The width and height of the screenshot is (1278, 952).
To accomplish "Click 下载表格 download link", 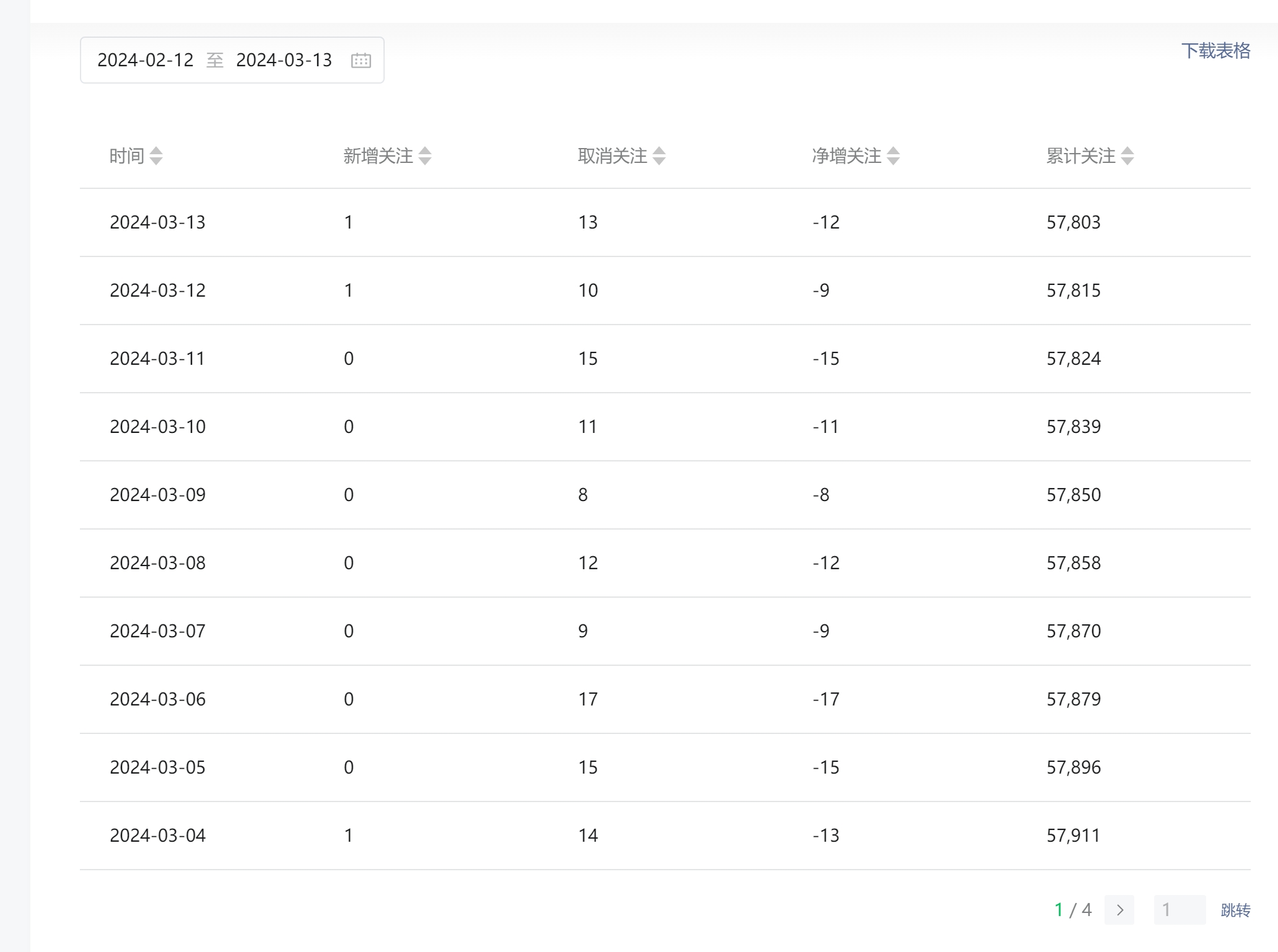I will tap(1215, 51).
